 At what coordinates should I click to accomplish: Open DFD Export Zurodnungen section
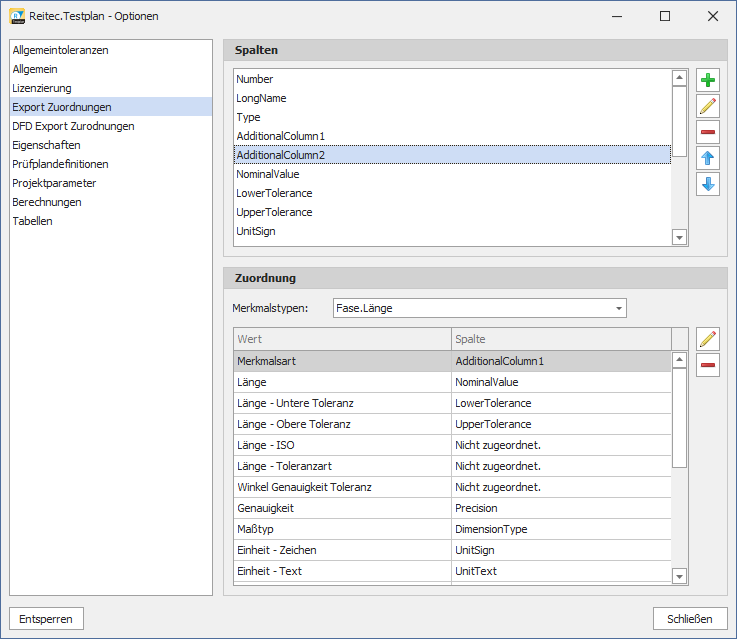[x=73, y=126]
